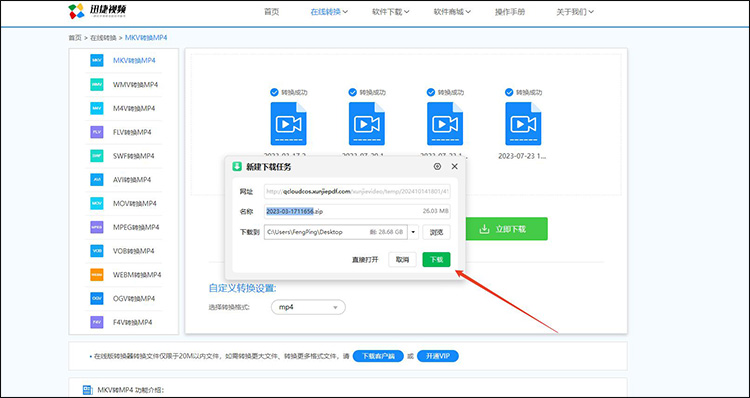Click the green 下载 button in dialog
This screenshot has height=398, width=750.
tap(436, 260)
